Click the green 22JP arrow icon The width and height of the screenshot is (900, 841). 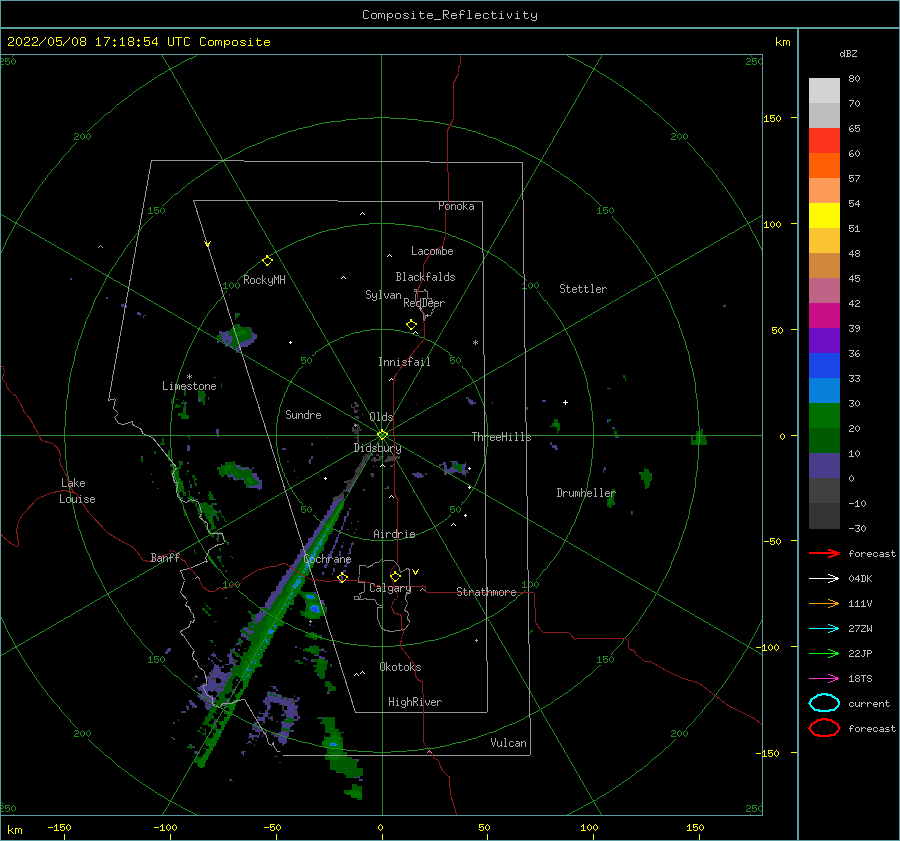tap(824, 653)
